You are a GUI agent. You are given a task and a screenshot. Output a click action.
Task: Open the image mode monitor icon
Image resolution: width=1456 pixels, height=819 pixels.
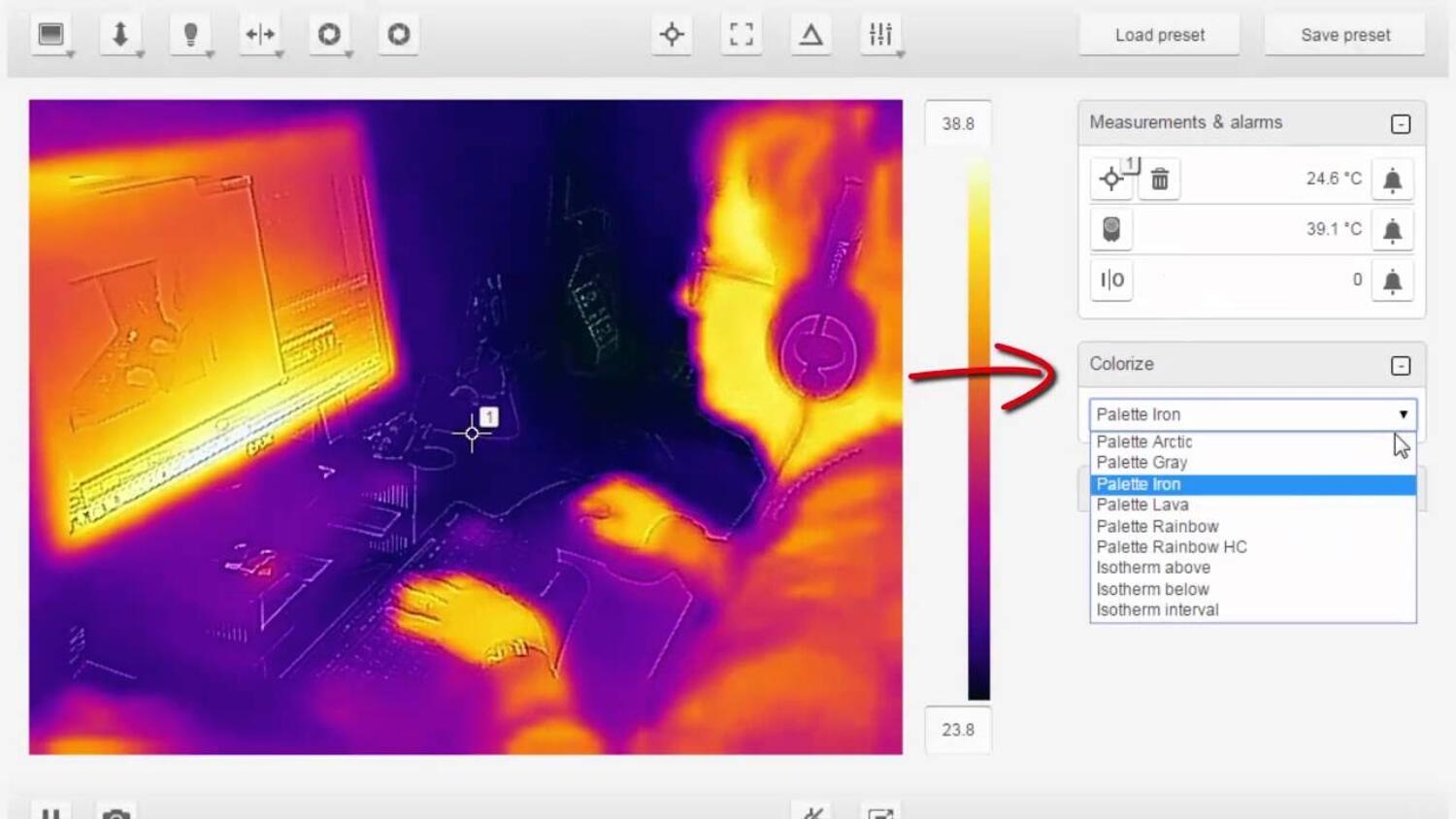(50, 35)
